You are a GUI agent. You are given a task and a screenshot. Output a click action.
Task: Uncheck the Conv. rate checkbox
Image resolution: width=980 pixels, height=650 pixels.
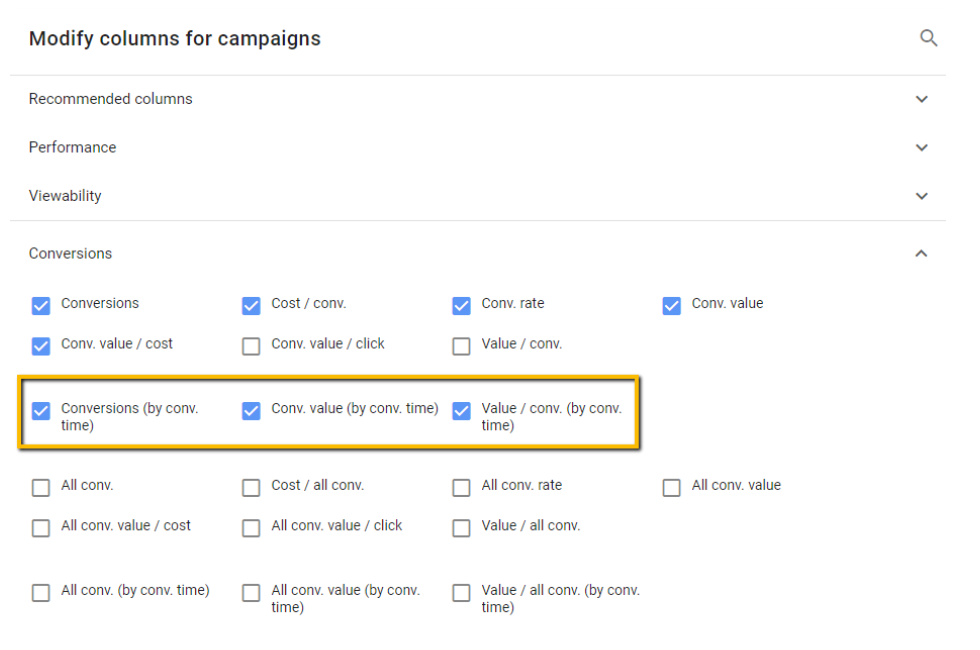pyautogui.click(x=461, y=305)
